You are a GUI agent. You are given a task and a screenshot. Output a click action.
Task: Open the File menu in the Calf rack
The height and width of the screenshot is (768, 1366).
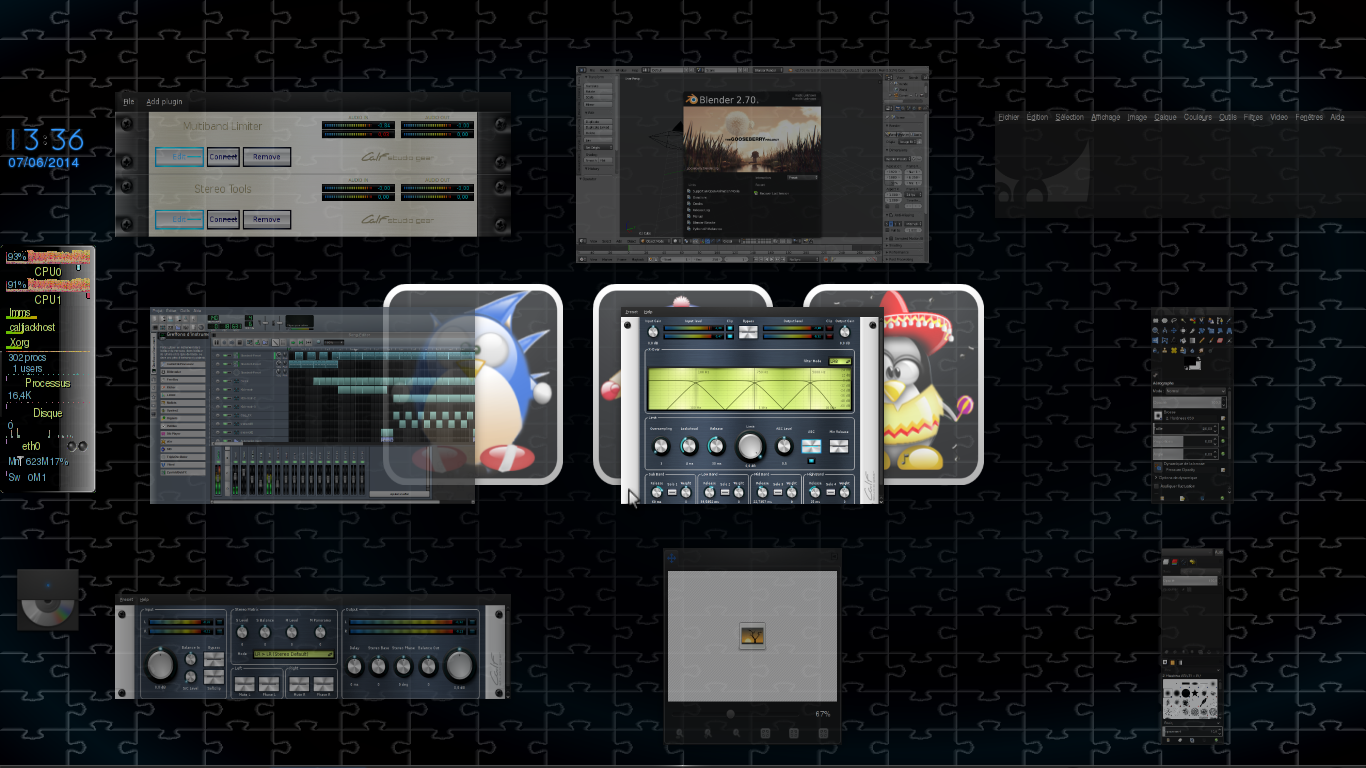point(128,101)
